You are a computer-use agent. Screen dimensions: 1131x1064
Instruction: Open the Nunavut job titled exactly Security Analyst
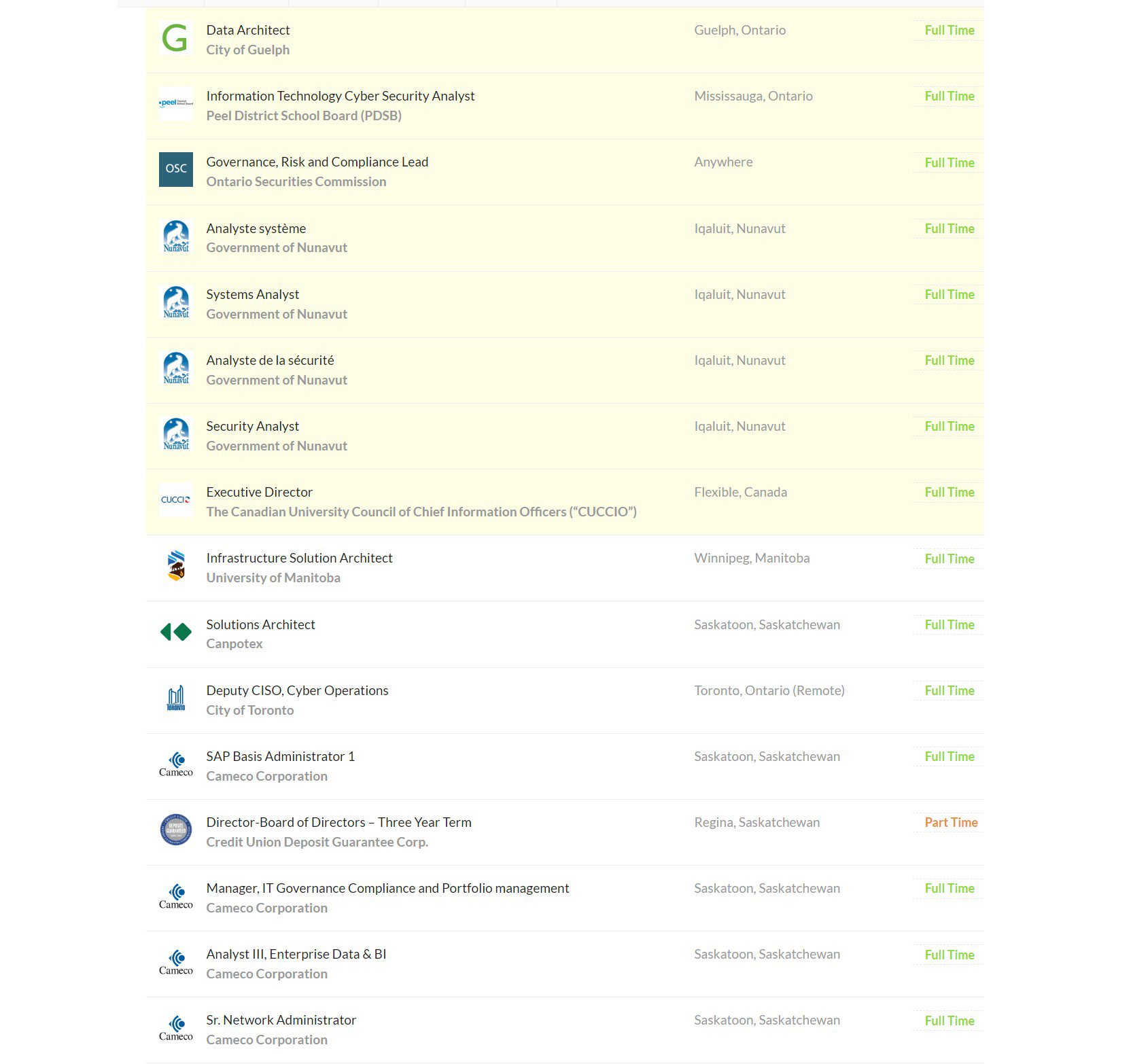(253, 426)
